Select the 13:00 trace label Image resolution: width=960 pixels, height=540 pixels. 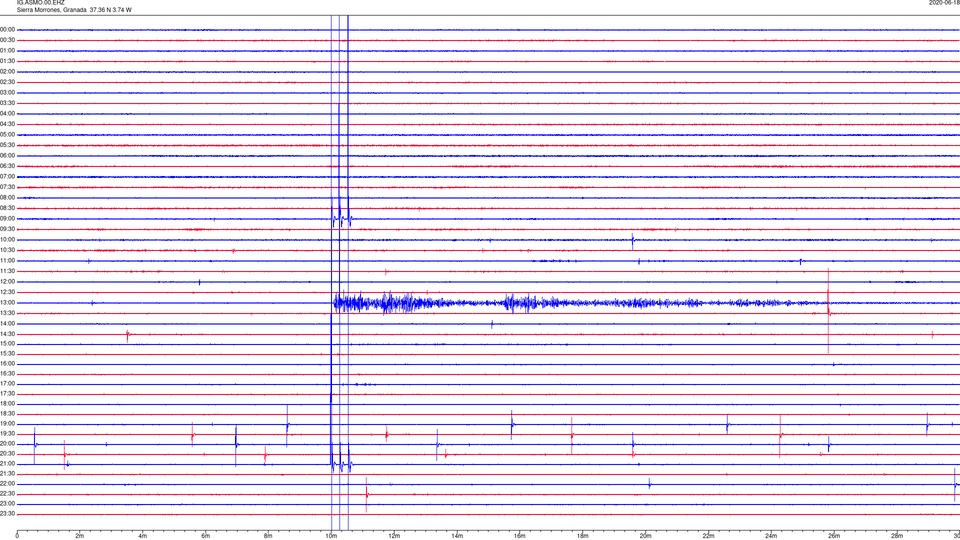[7, 302]
